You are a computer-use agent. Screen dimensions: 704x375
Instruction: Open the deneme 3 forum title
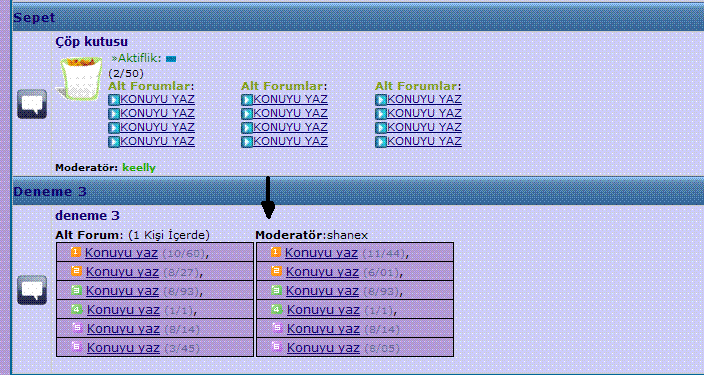88,216
